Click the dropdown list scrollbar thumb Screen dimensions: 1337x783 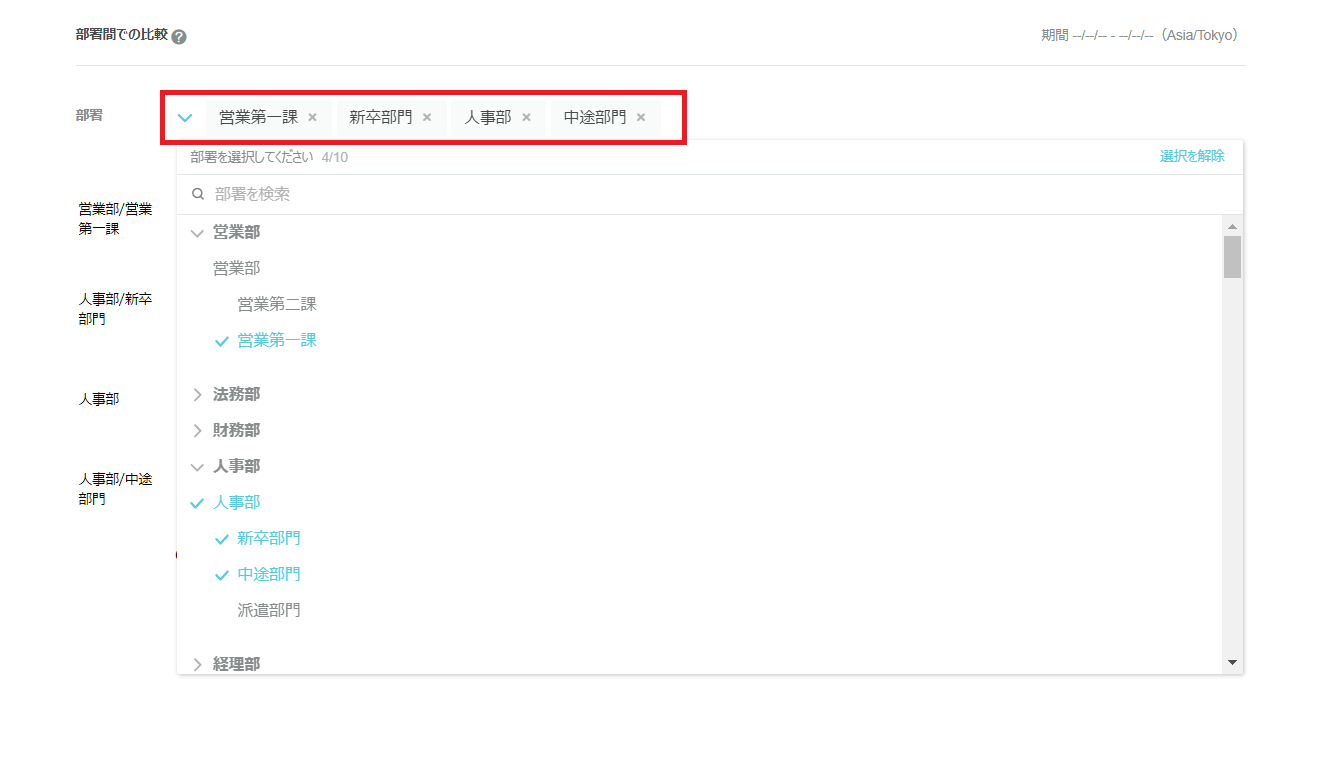(1232, 256)
